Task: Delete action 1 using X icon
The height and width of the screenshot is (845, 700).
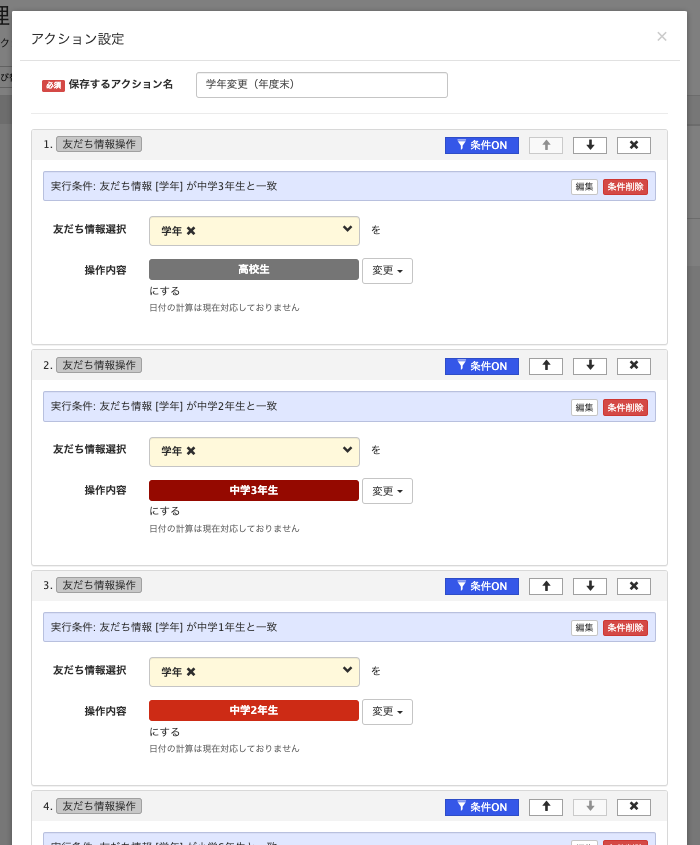Action: coord(633,145)
